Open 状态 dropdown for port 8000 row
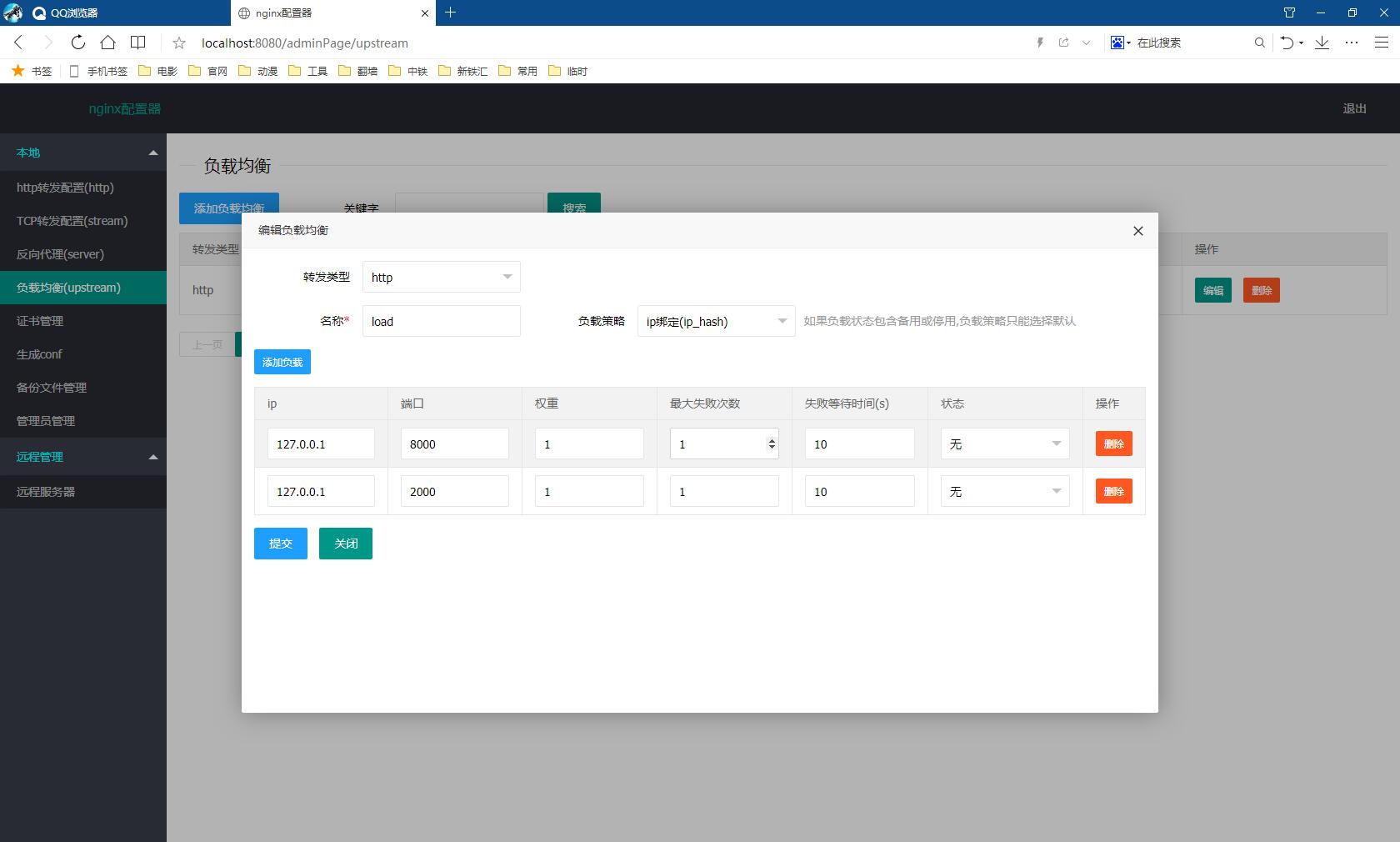The height and width of the screenshot is (842, 1400). pos(1005,444)
